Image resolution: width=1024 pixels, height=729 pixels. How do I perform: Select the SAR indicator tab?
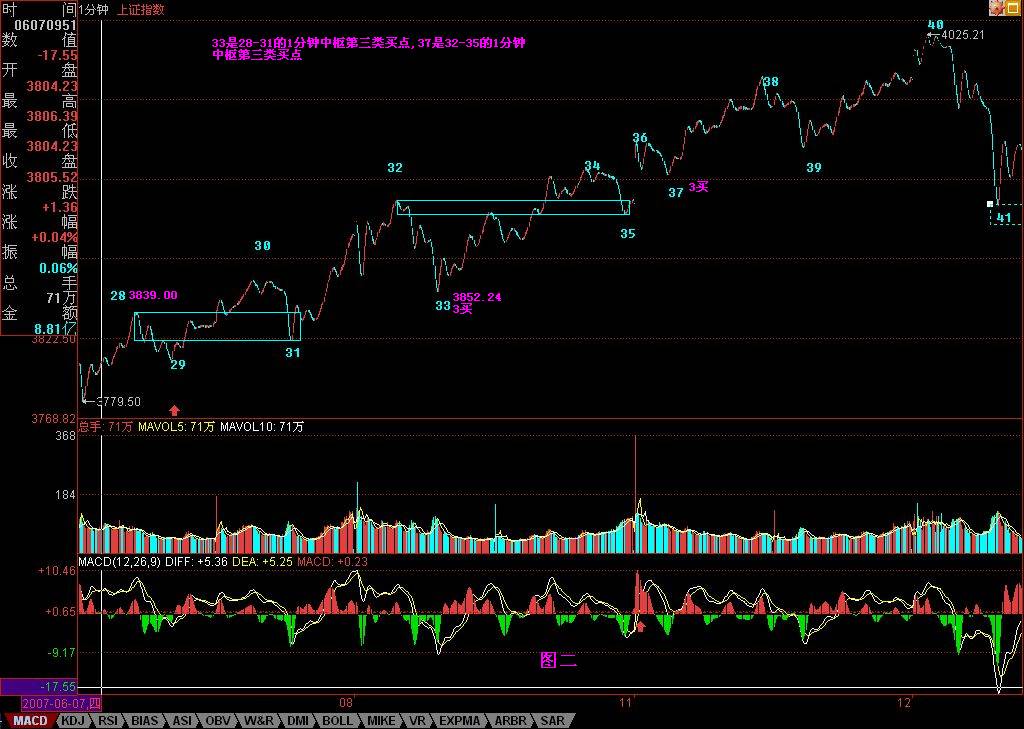[552, 720]
